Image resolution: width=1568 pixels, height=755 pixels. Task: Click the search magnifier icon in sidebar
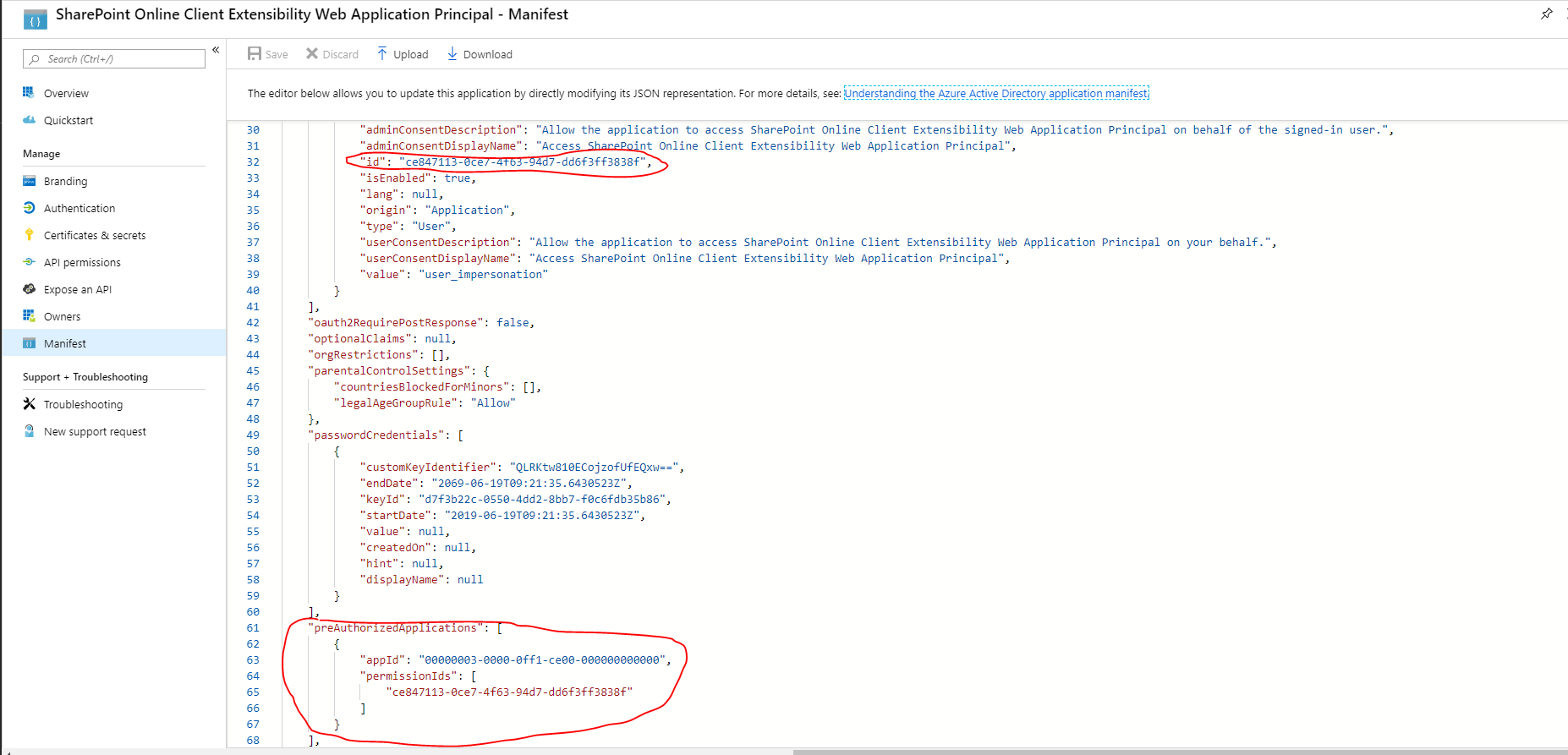[34, 59]
